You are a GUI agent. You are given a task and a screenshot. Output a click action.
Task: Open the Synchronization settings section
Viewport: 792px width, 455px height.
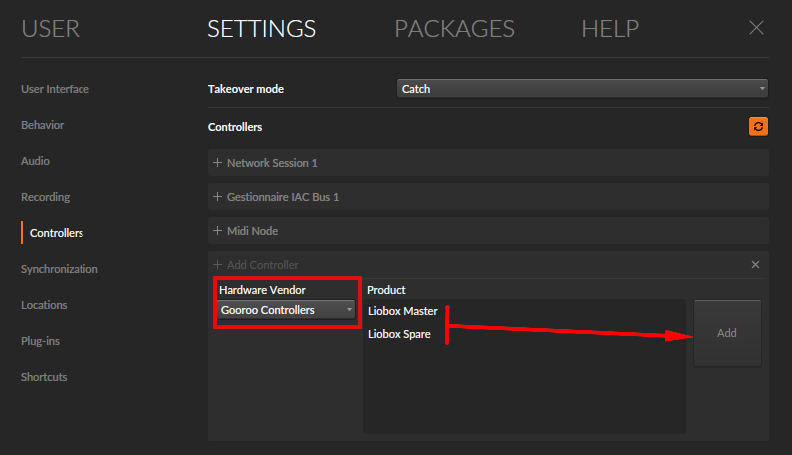click(x=59, y=269)
